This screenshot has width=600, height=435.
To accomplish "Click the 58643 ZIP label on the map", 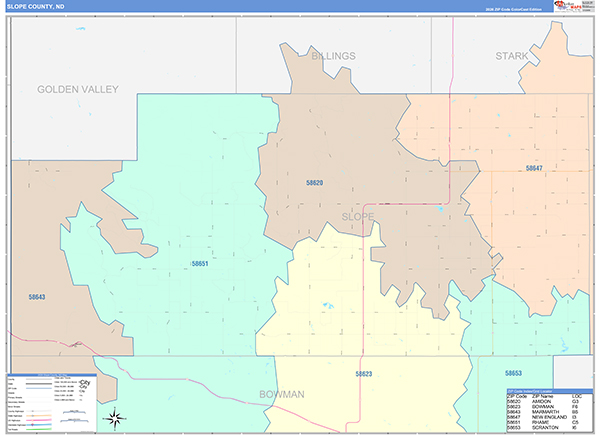I will coord(37,297).
